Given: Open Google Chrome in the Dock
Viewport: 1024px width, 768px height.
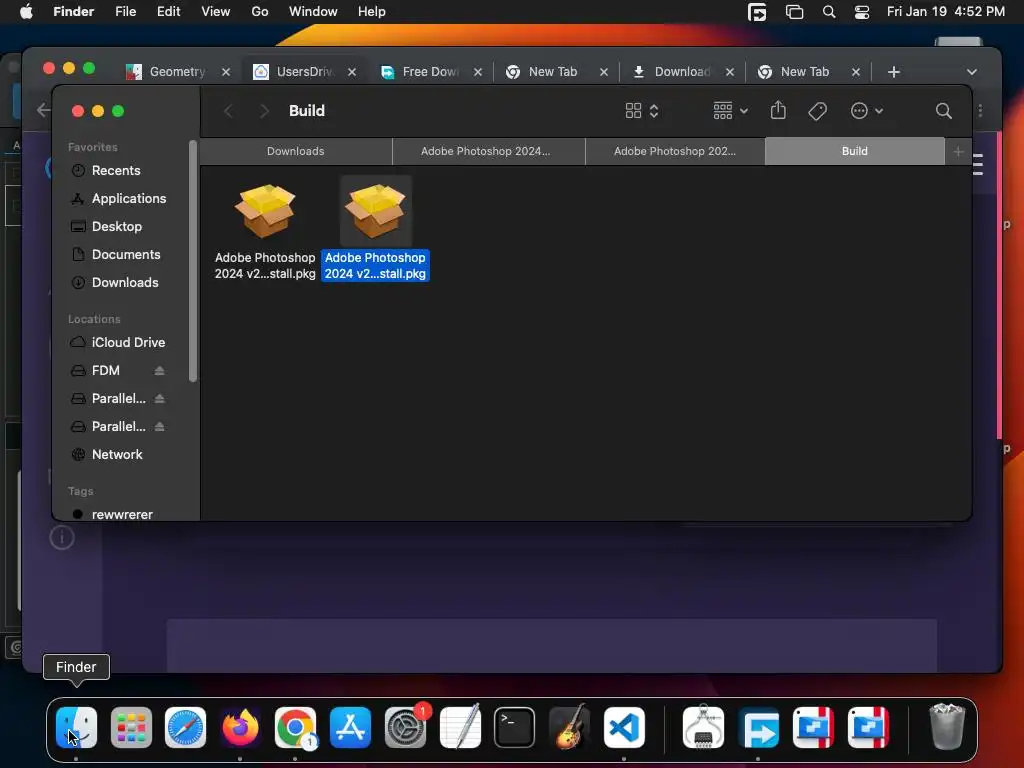Looking at the screenshot, I should (x=295, y=728).
